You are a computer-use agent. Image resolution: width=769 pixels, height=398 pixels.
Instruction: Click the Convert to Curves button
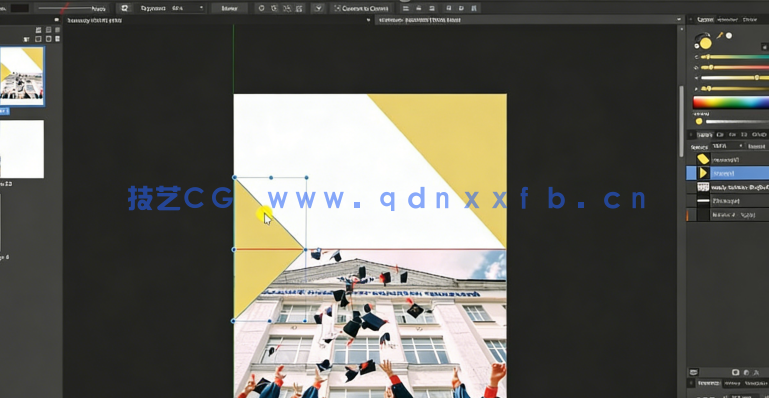click(x=361, y=8)
